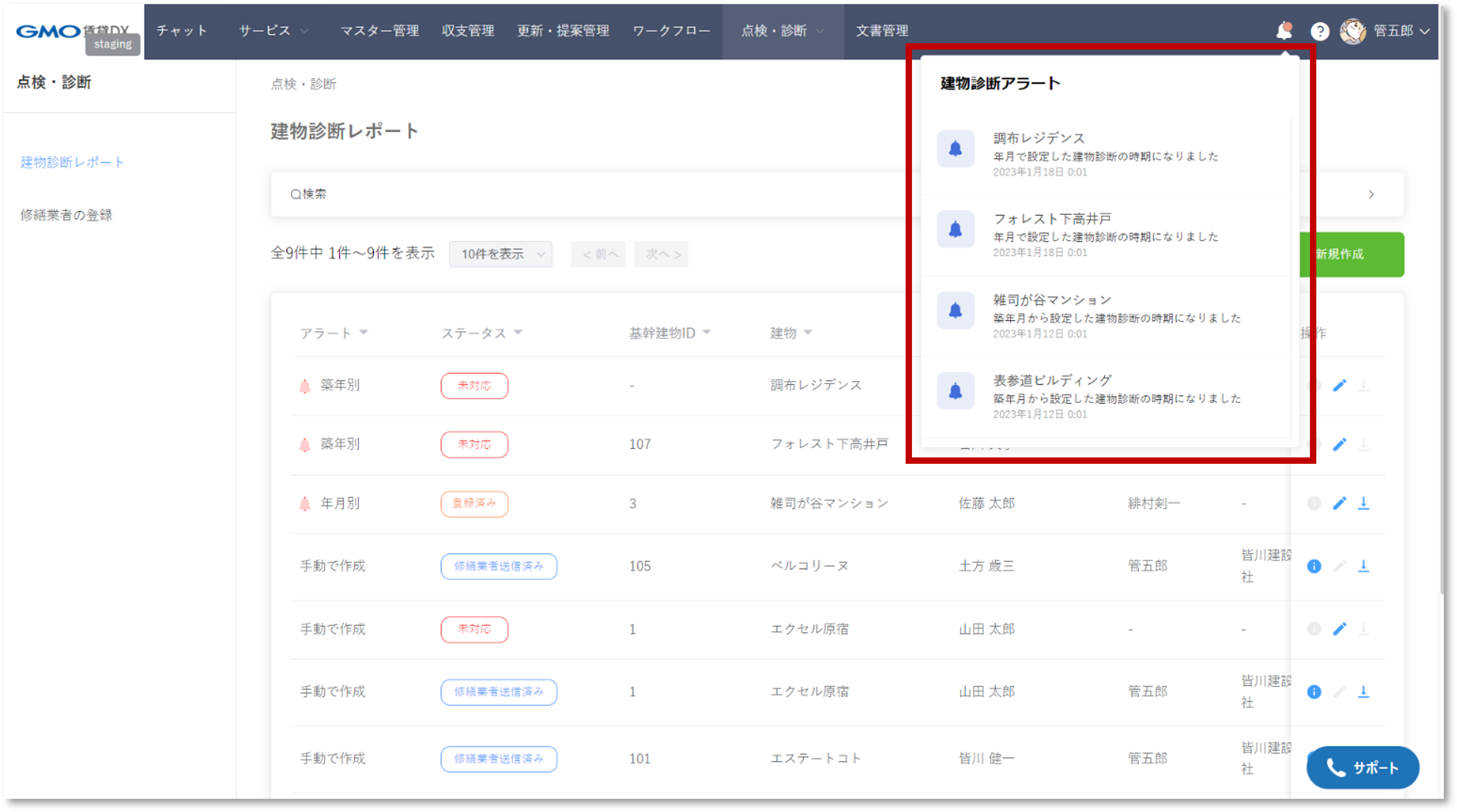Open notifications via the bell icon
This screenshot has height=812, width=1457.
(x=1284, y=31)
